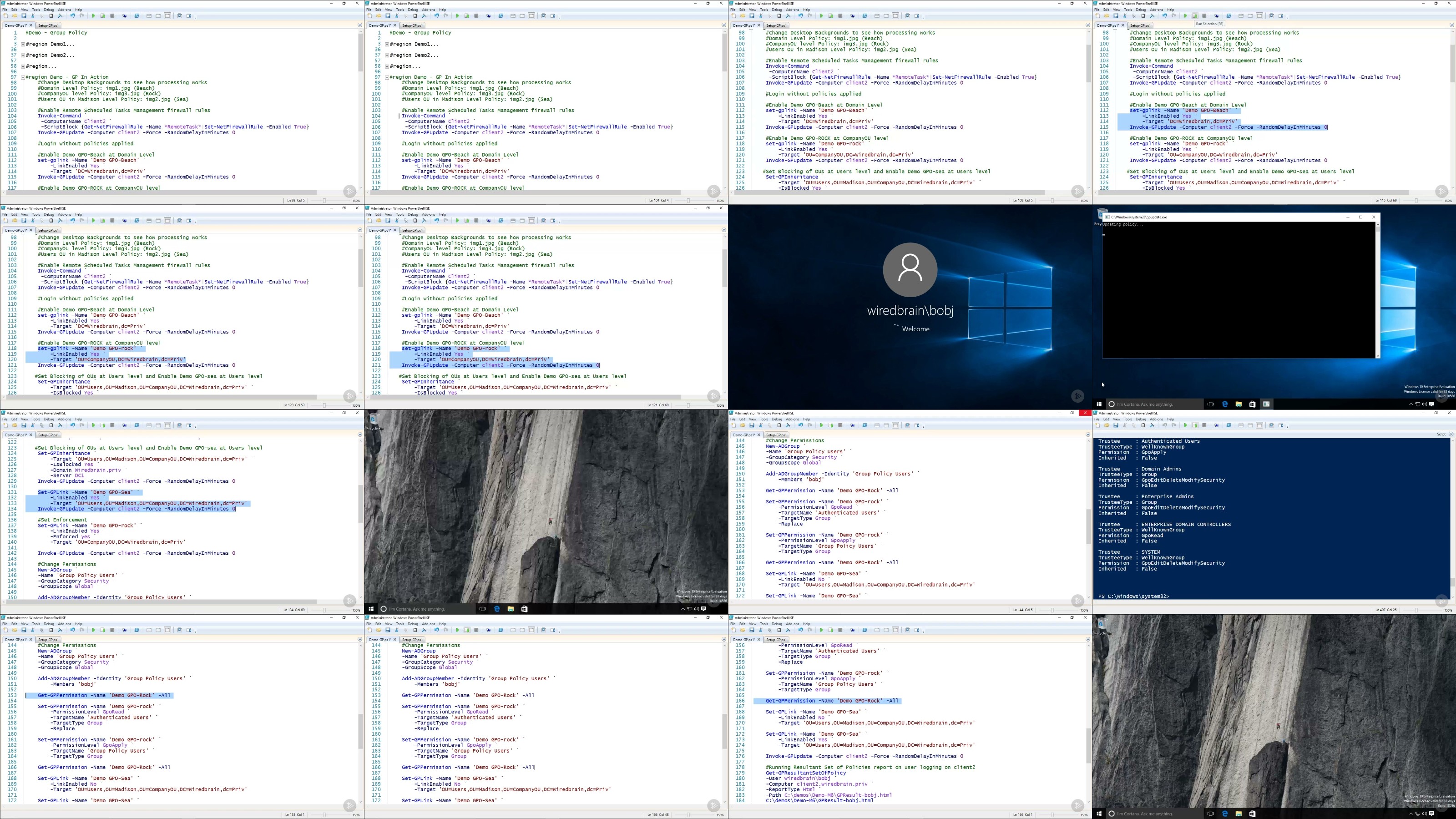Click New Remote PowerShell Tab icon, Ln 120 window
The image size is (1456, 819).
[125, 220]
